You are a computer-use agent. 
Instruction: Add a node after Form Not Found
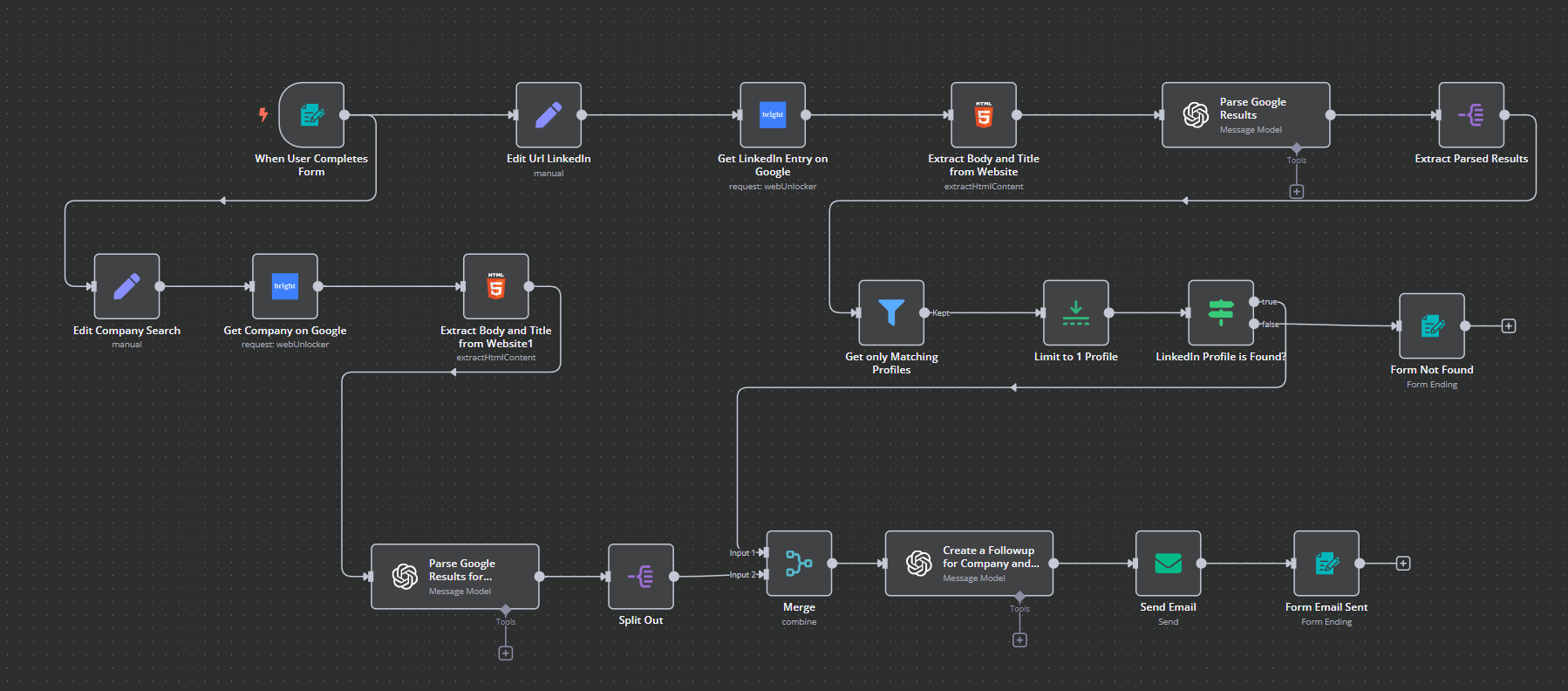[1509, 326]
